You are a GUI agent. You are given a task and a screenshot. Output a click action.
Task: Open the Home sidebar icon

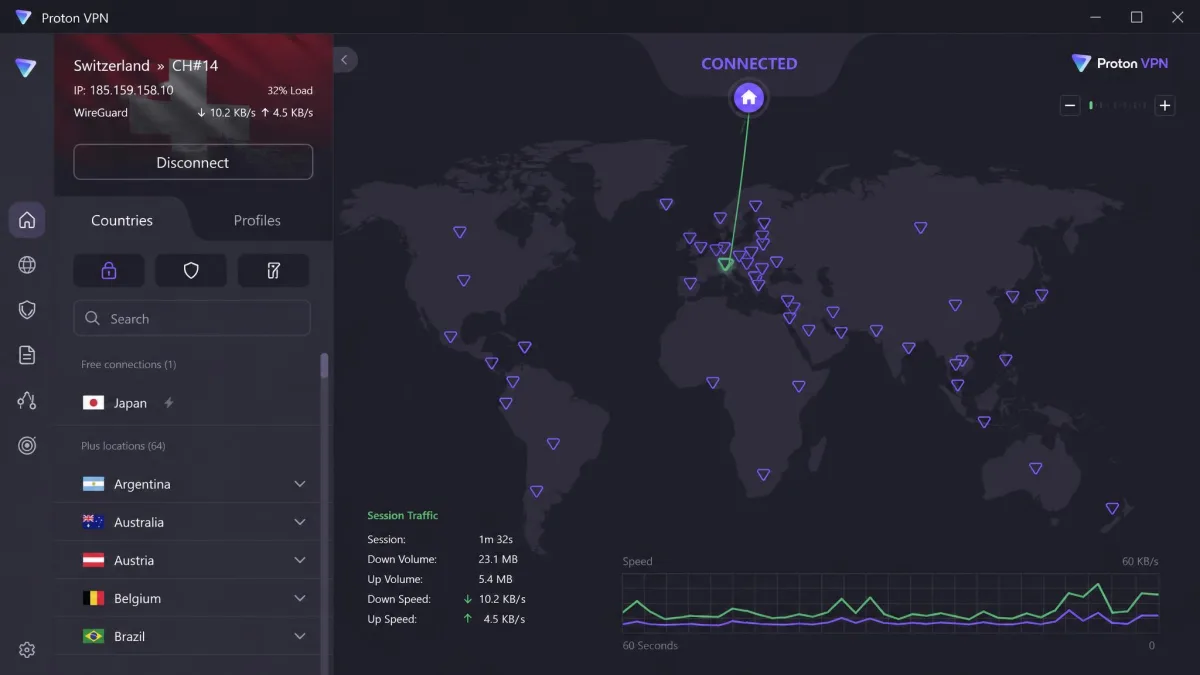click(x=27, y=220)
